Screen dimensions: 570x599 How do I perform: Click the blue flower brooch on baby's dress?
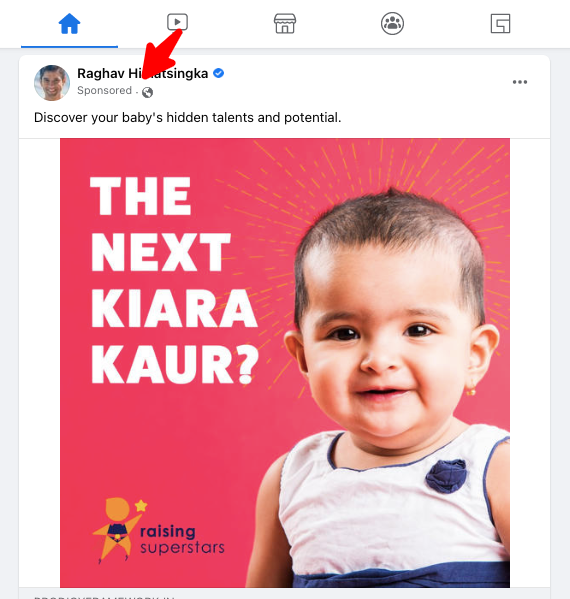[x=446, y=475]
